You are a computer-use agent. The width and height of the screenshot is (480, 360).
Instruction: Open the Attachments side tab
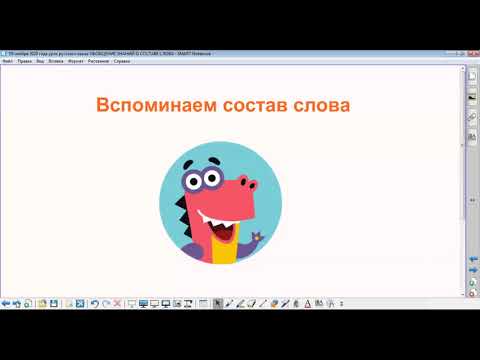(472, 117)
